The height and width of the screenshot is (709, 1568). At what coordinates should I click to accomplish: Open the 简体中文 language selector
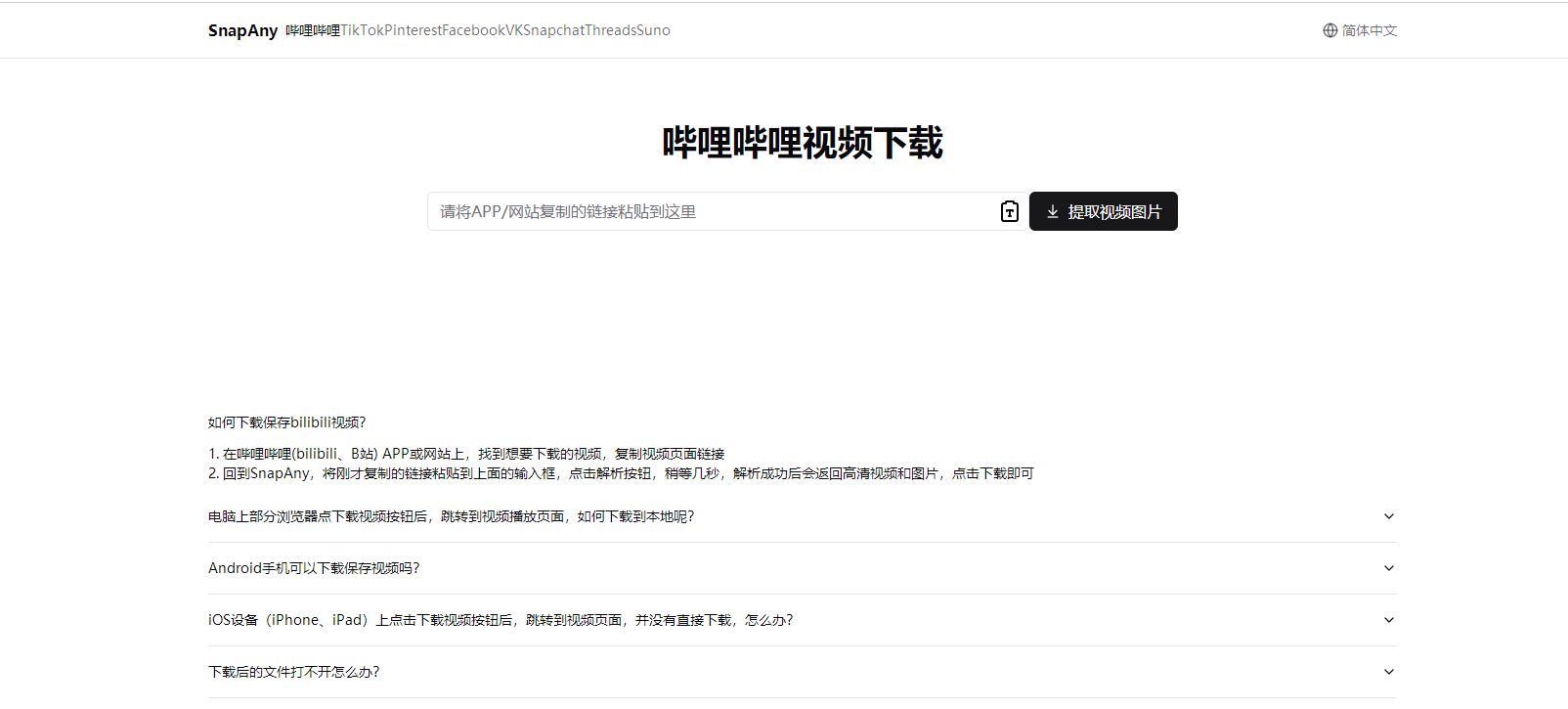(x=1369, y=30)
